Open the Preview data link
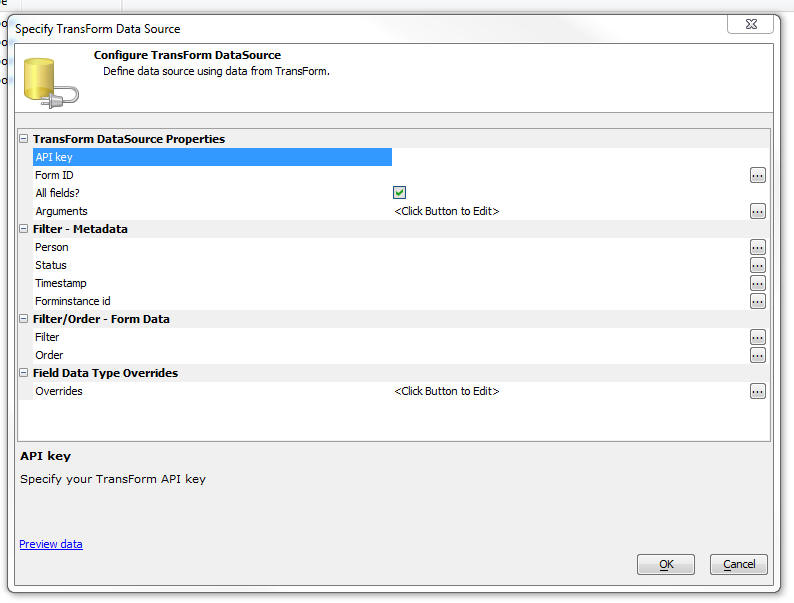 (x=51, y=544)
